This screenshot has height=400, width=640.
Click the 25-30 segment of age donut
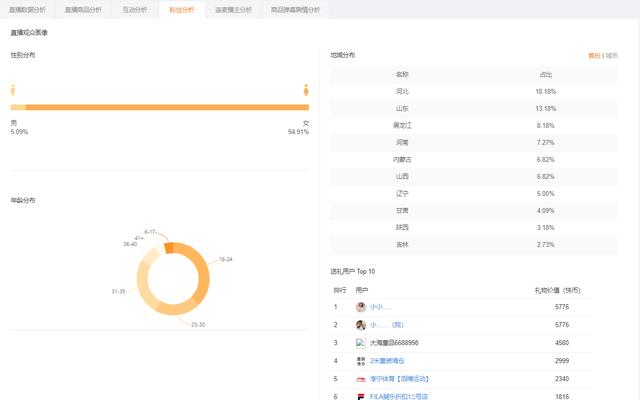click(x=176, y=308)
